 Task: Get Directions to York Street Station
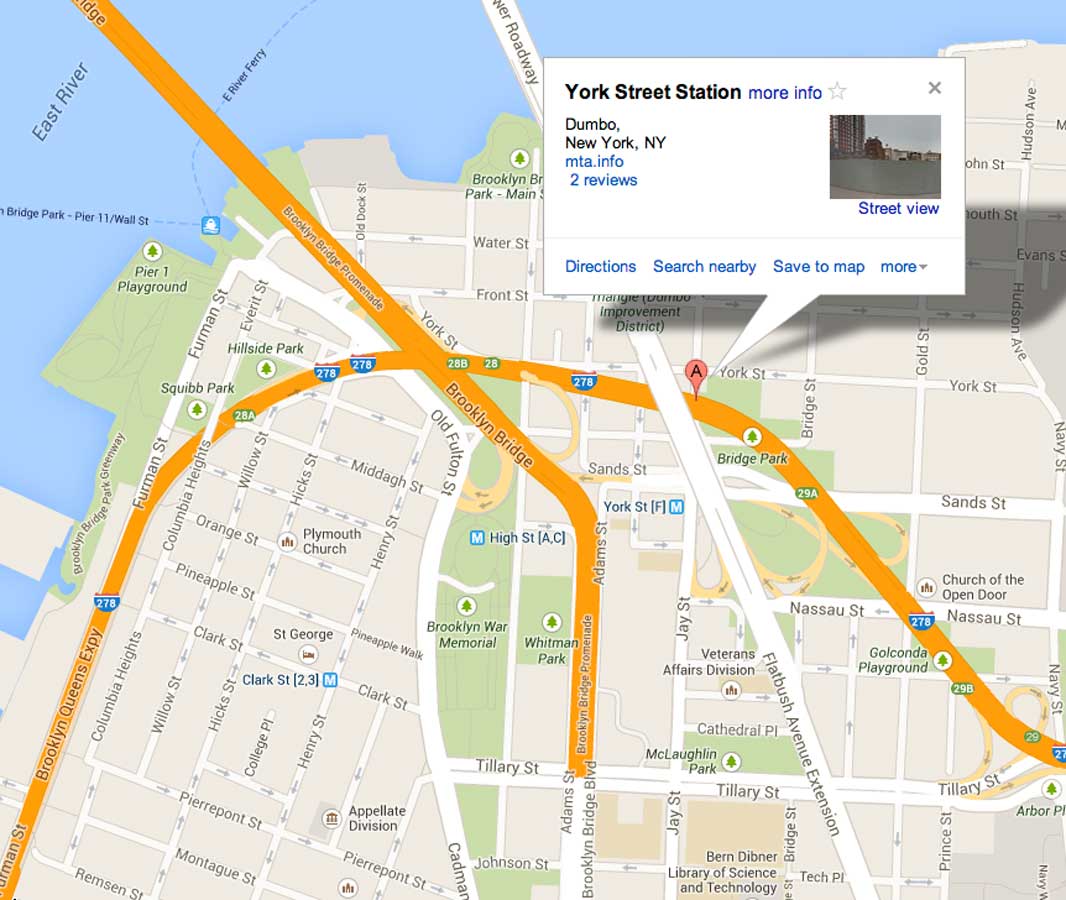(600, 266)
